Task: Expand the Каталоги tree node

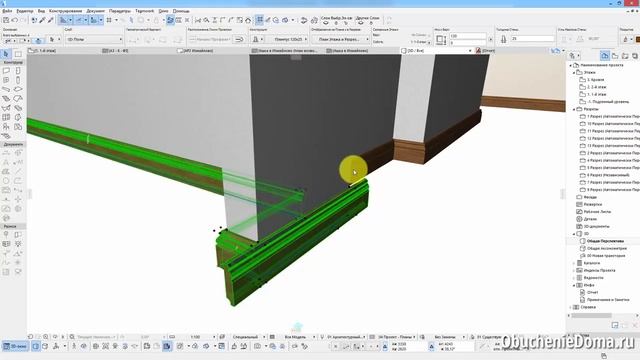Action: point(574,263)
